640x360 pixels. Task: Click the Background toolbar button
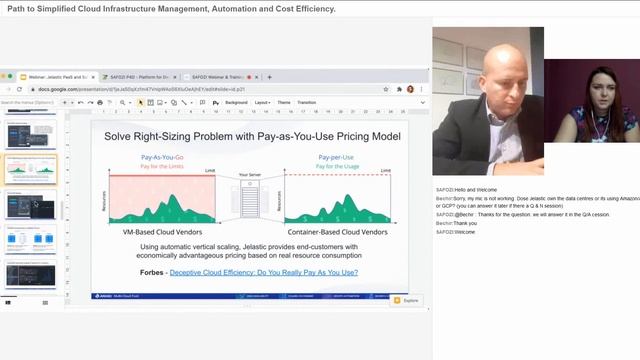click(236, 102)
